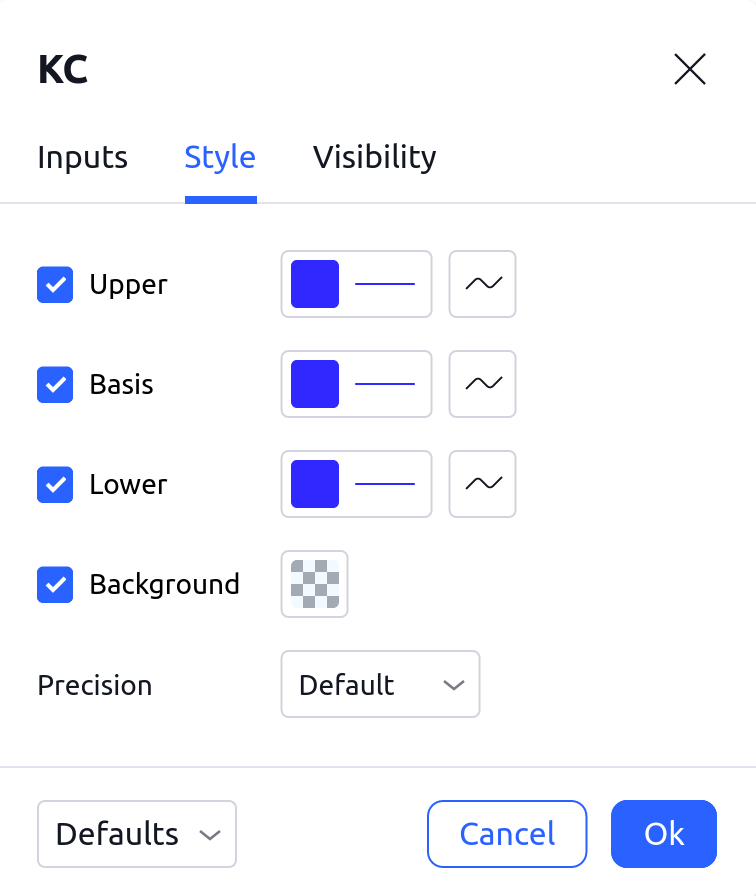Switch to the Inputs tab
This screenshot has height=896, width=756.
(83, 158)
